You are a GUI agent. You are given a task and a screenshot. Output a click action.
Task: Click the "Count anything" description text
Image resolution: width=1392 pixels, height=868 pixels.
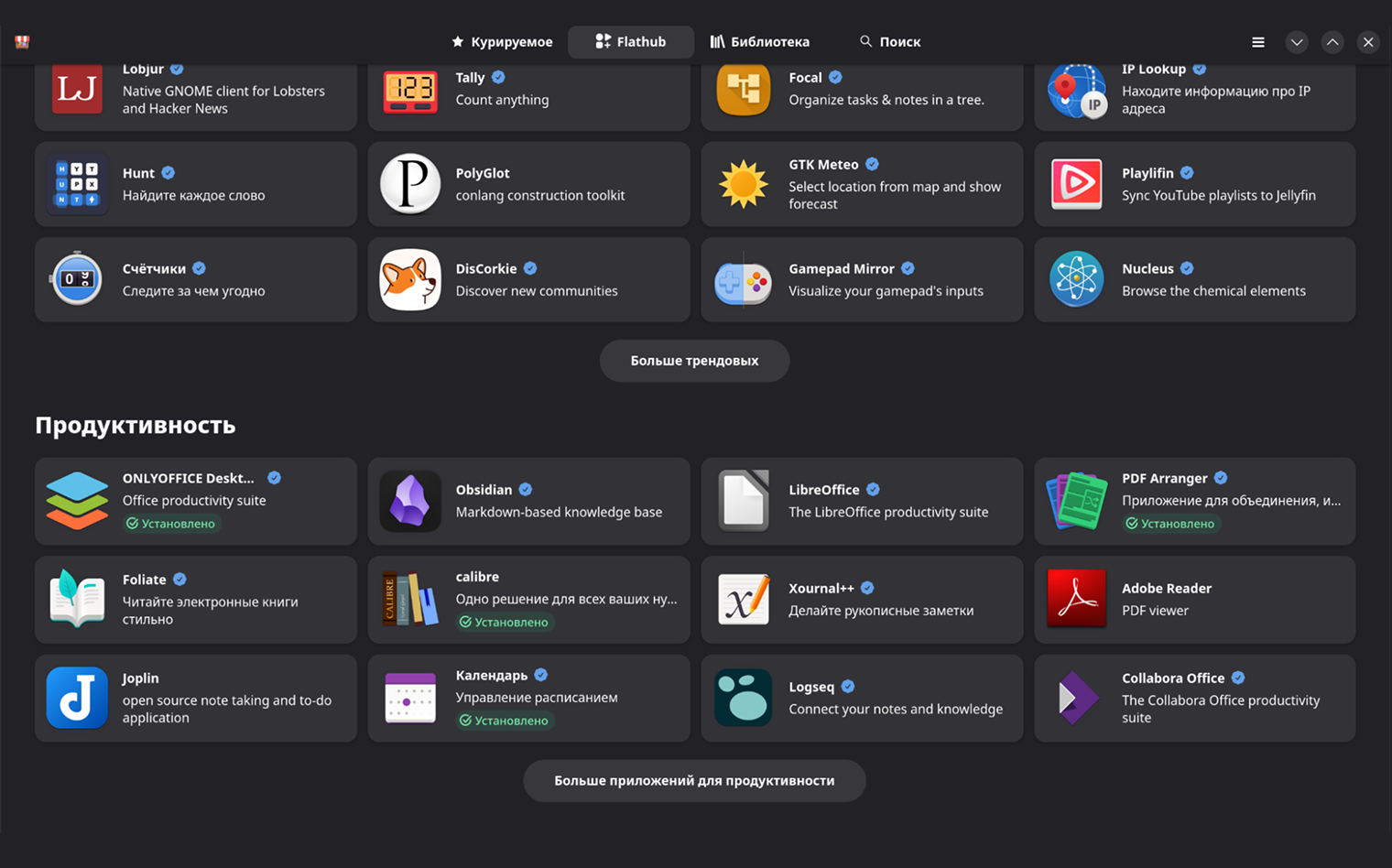pos(503,100)
